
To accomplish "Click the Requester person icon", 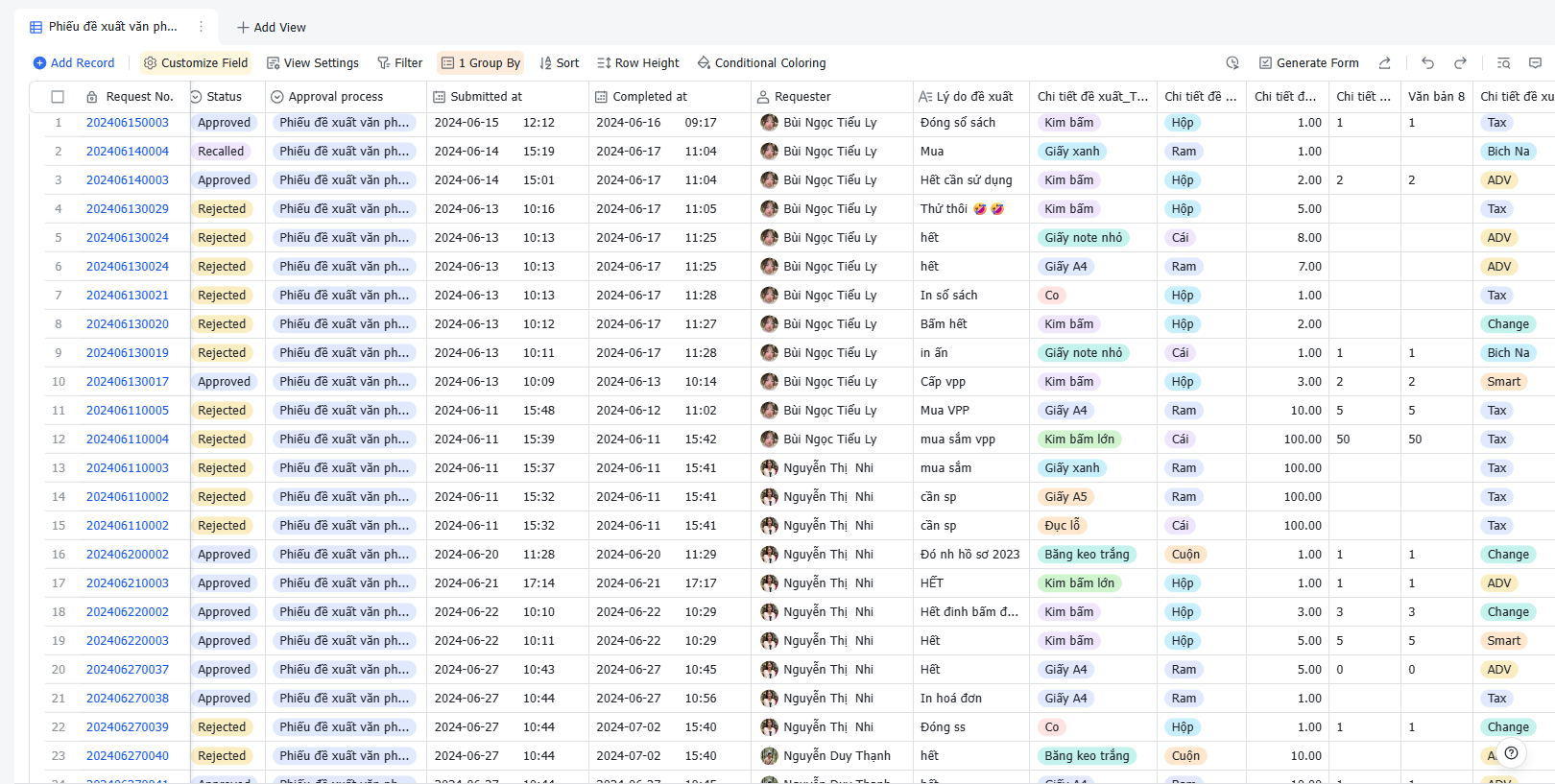I will click(764, 97).
